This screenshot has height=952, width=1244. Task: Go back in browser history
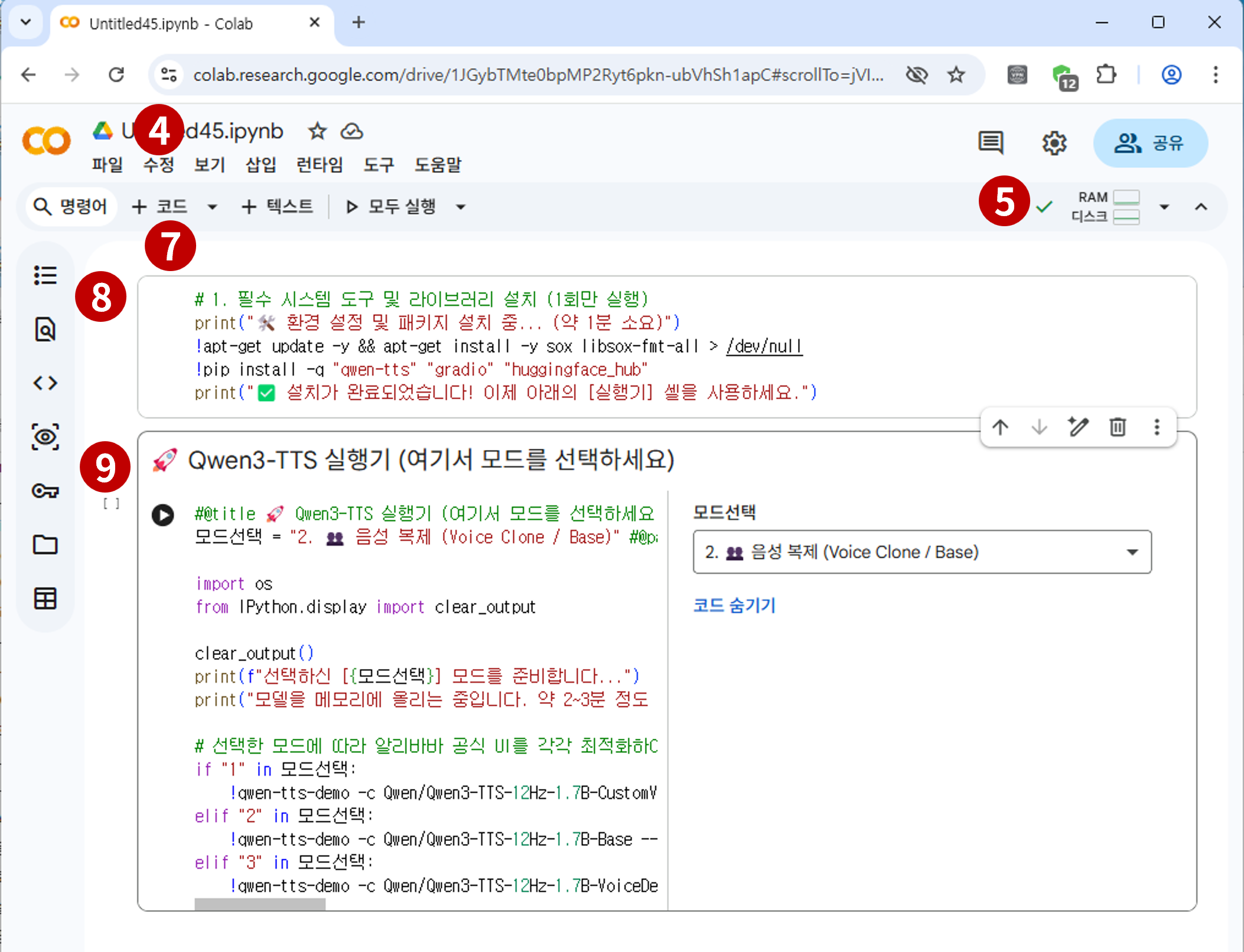pyautogui.click(x=28, y=74)
